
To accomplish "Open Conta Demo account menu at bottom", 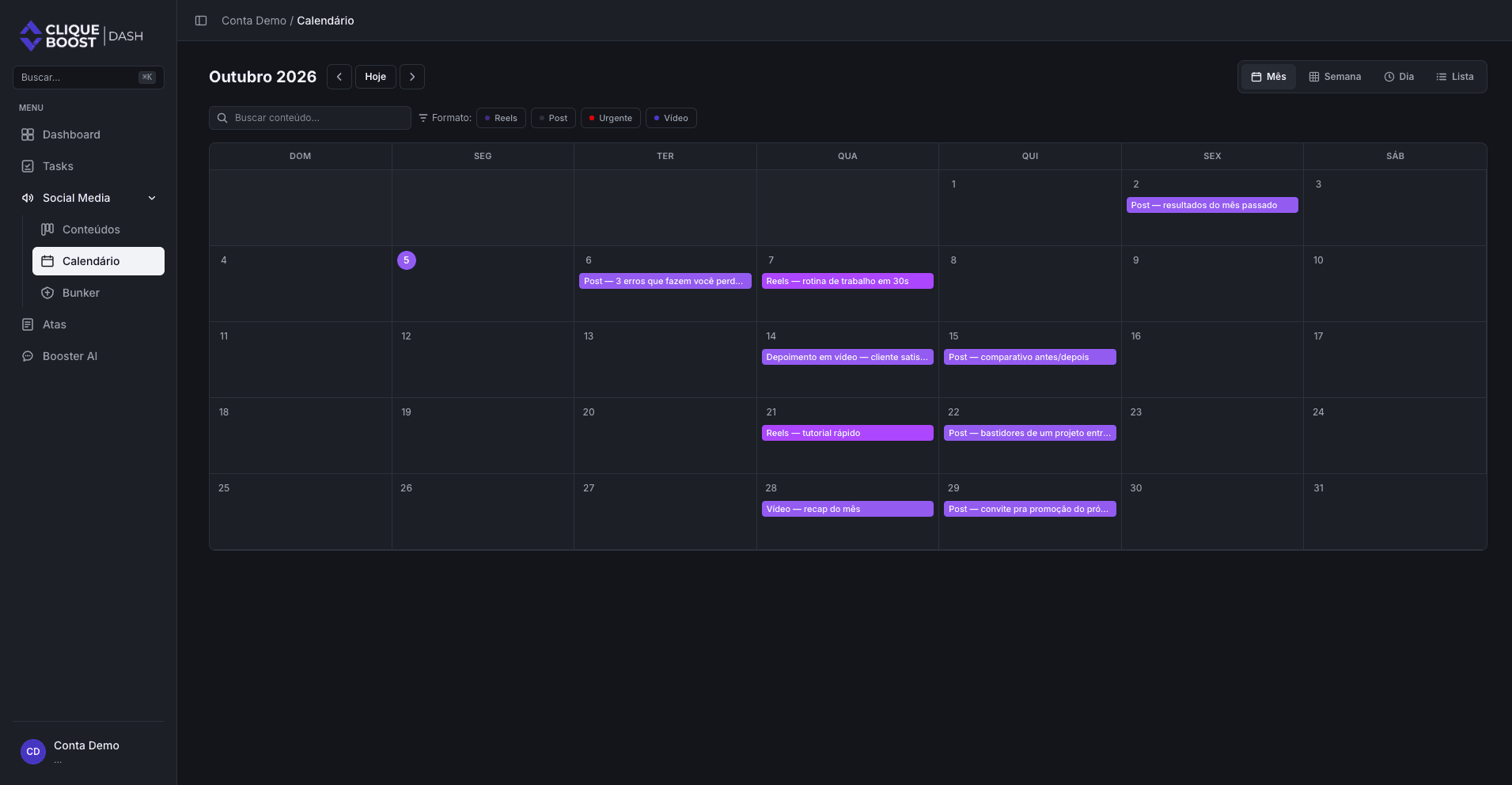I will [x=89, y=752].
